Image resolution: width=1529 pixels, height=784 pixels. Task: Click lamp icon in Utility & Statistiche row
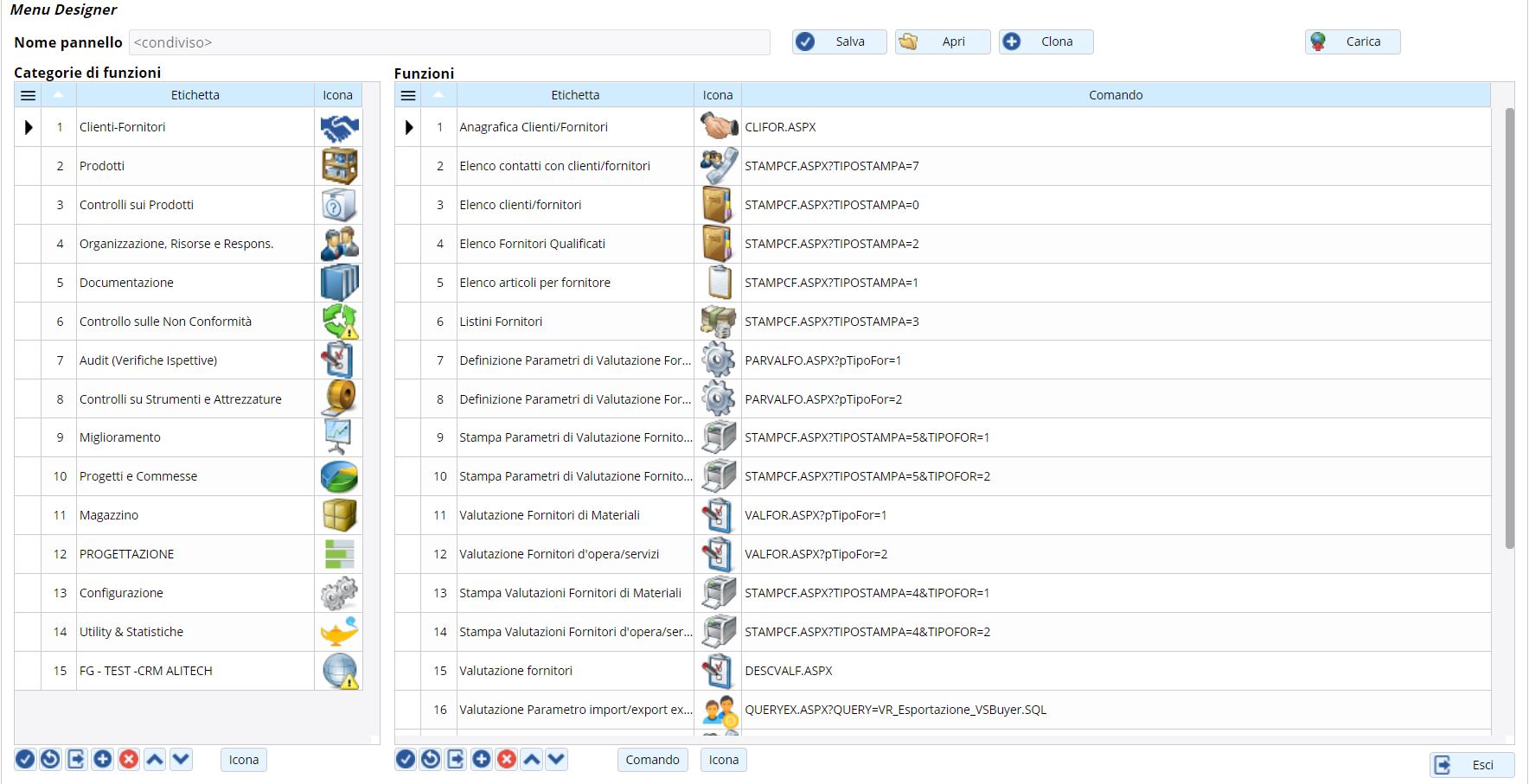tap(339, 632)
